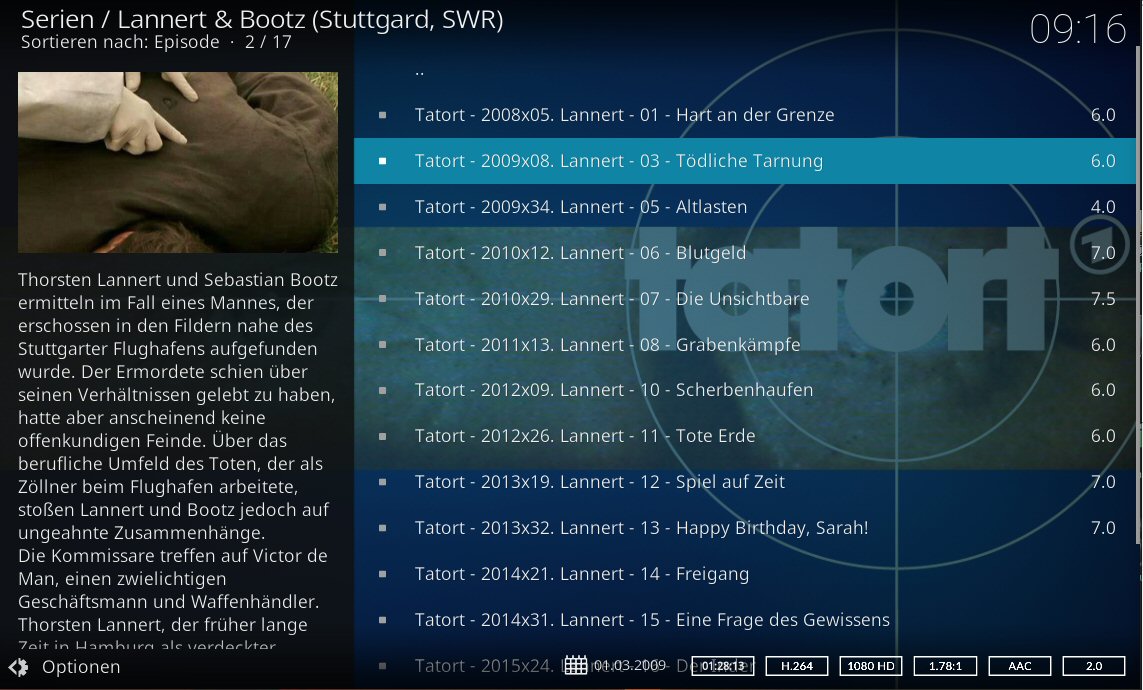Open episode 'Grabenkämpfe'
The image size is (1143, 690).
[x=745, y=345]
